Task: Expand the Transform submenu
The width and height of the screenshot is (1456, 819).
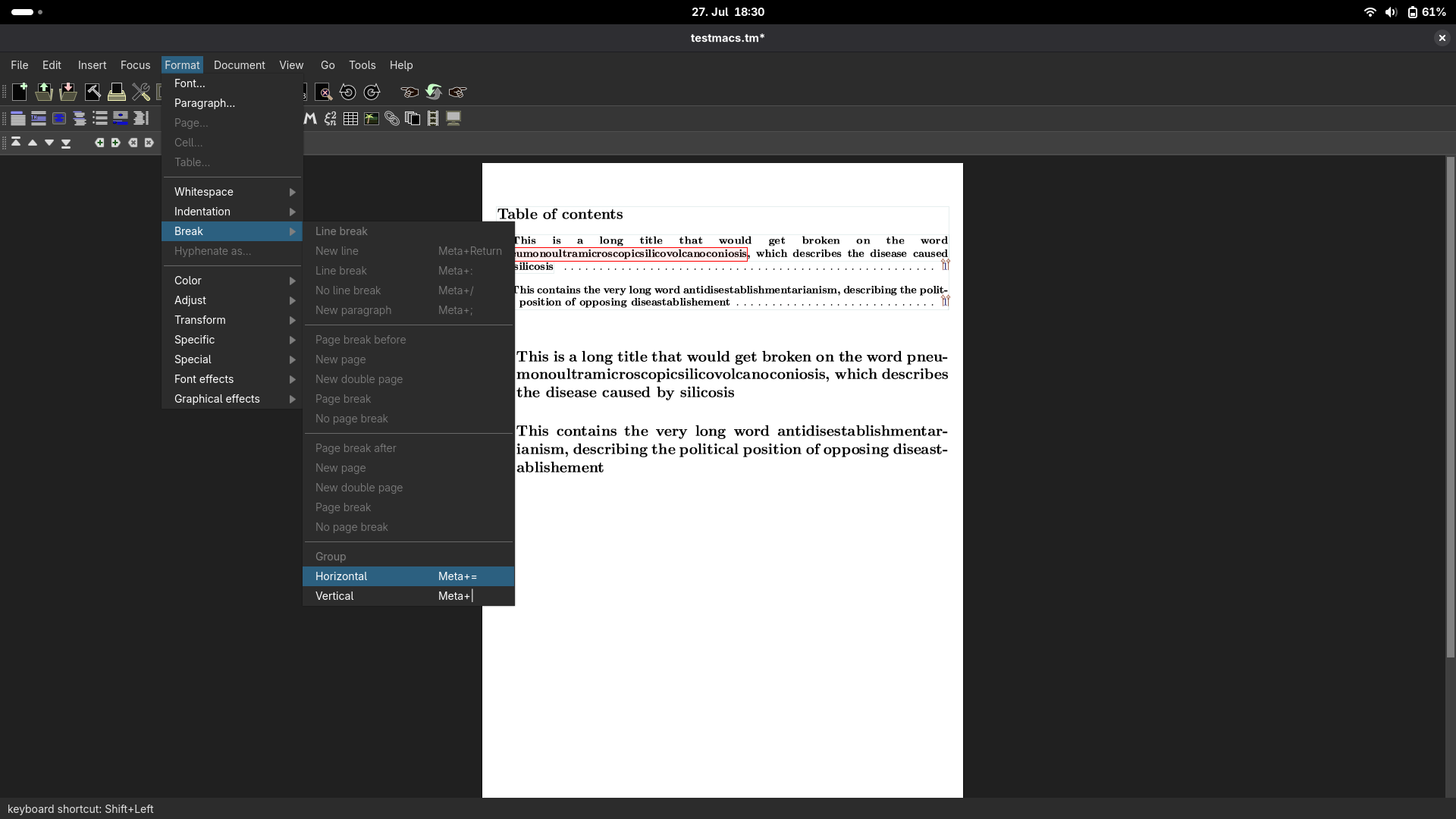Action: pos(232,320)
